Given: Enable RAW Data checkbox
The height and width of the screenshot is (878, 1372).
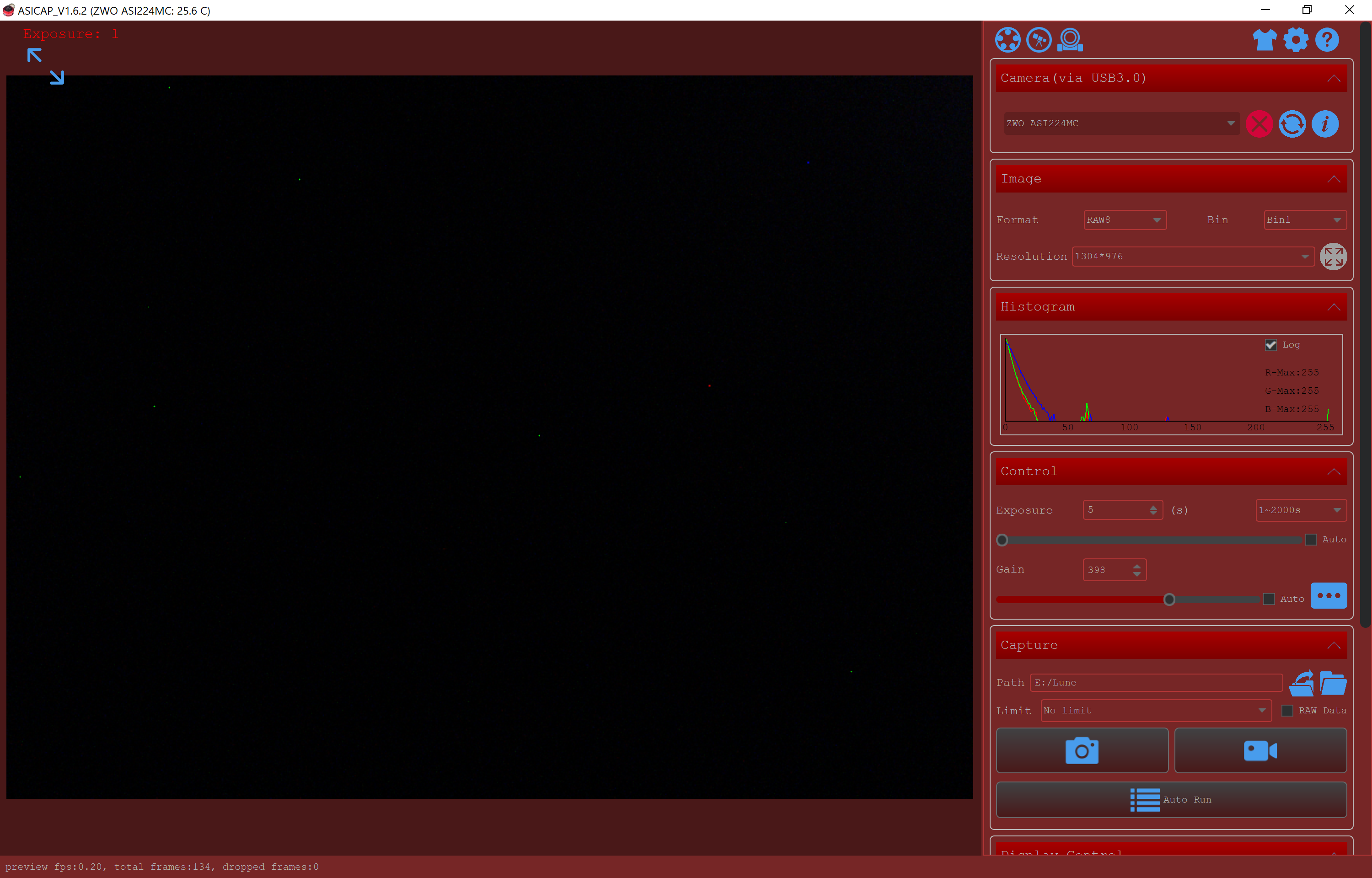Looking at the screenshot, I should pyautogui.click(x=1287, y=710).
